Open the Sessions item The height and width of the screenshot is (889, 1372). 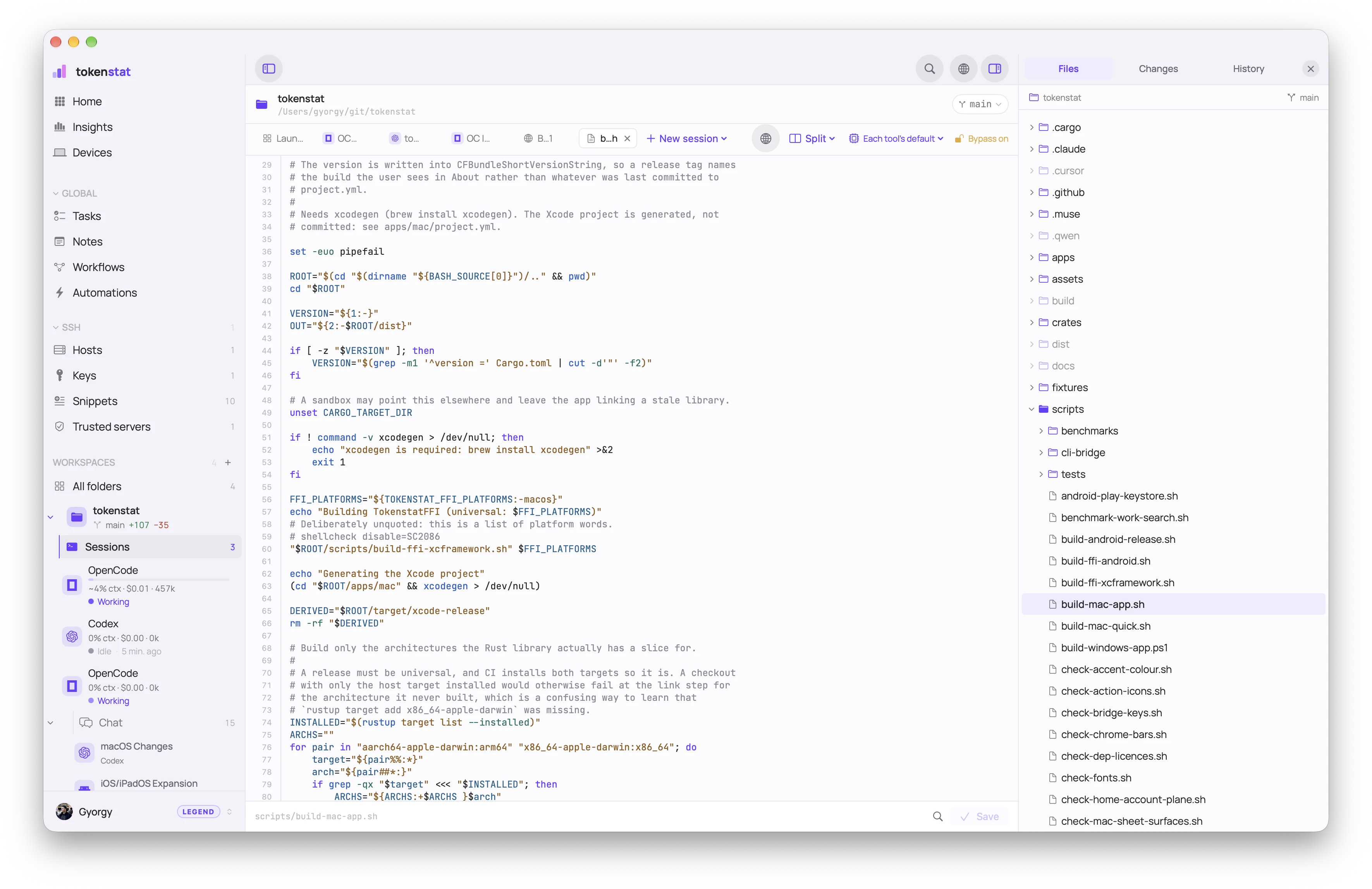click(150, 547)
